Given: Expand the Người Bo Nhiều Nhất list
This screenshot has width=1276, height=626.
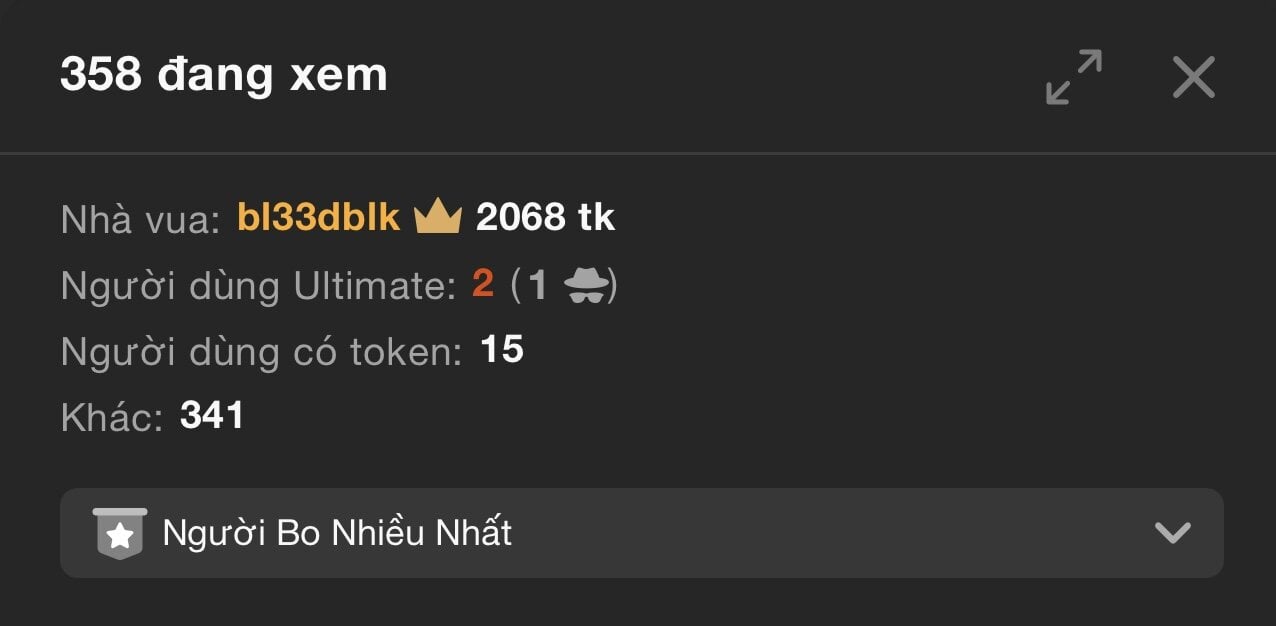Looking at the screenshot, I should pos(642,533).
